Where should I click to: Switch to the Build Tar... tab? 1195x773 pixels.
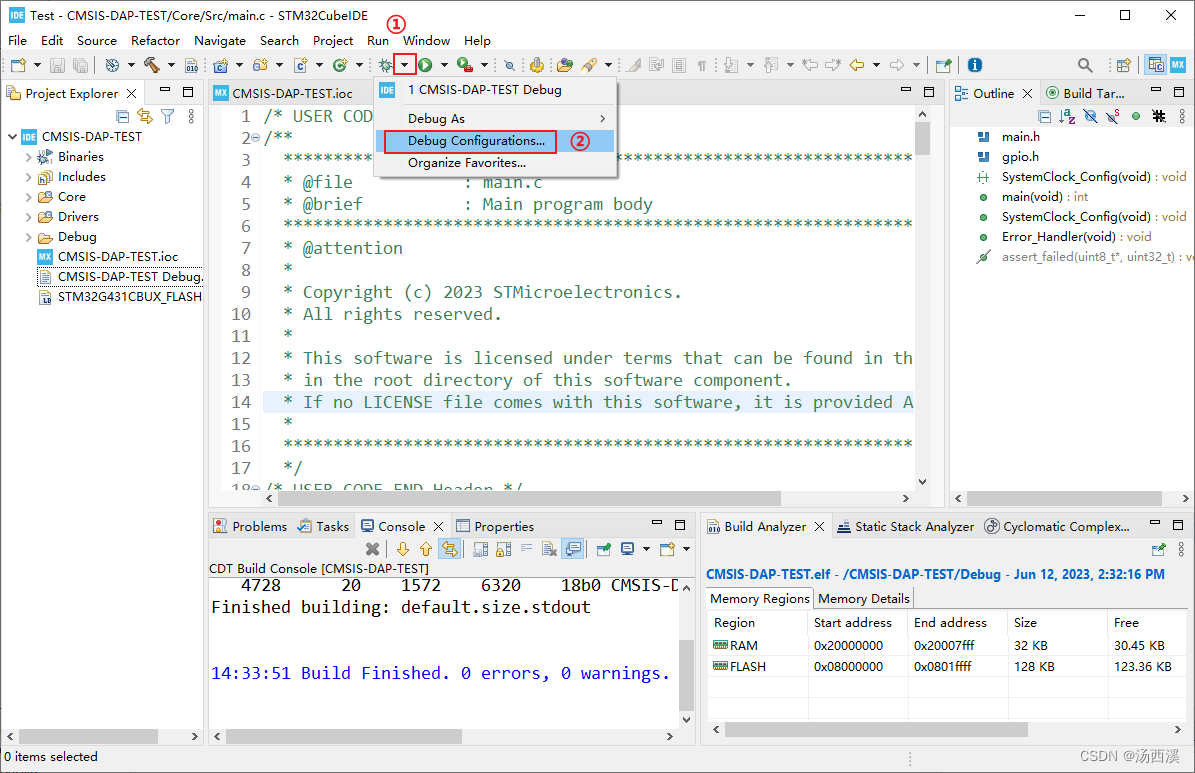pos(1086,94)
